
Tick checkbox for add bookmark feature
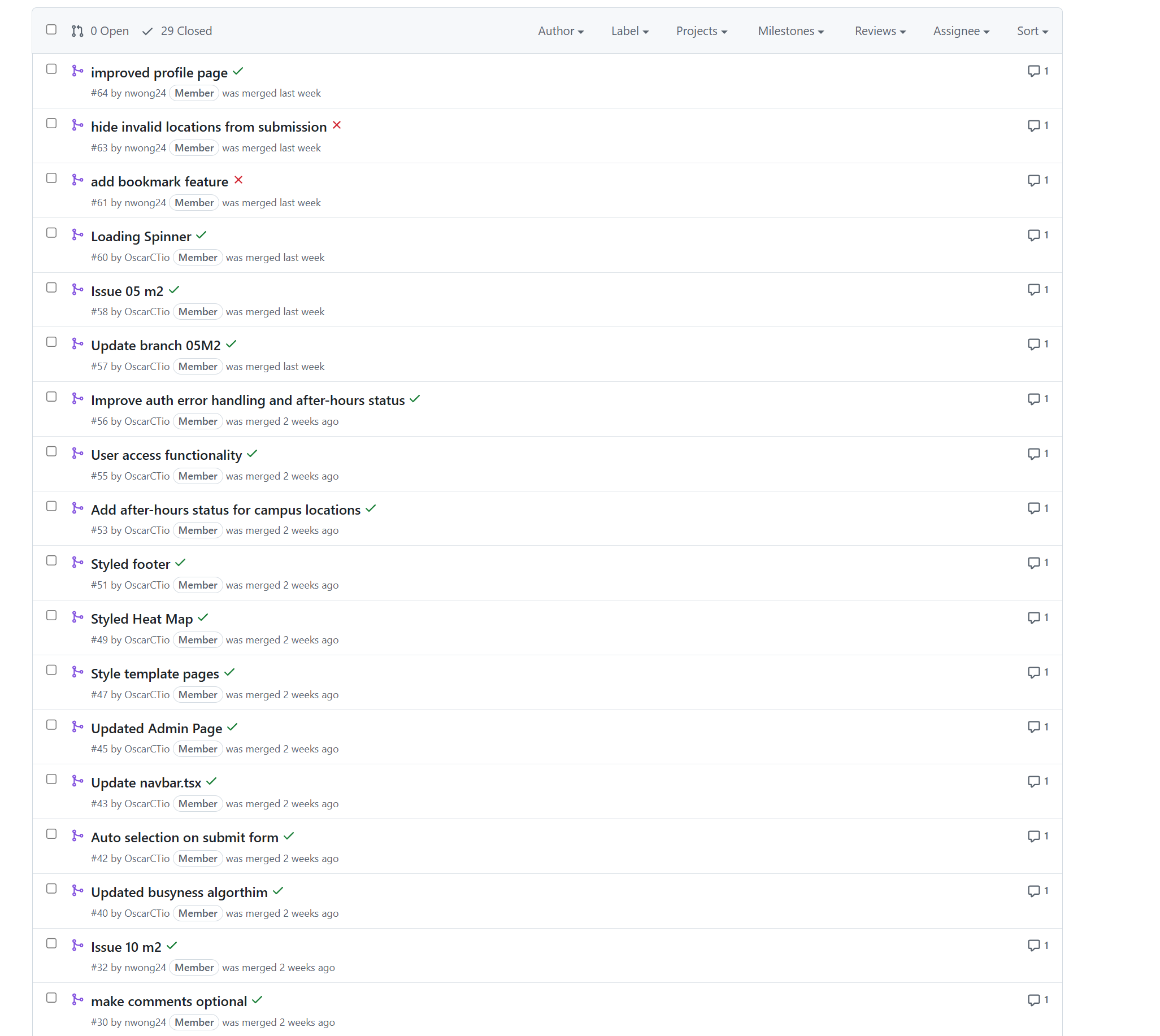(51, 179)
